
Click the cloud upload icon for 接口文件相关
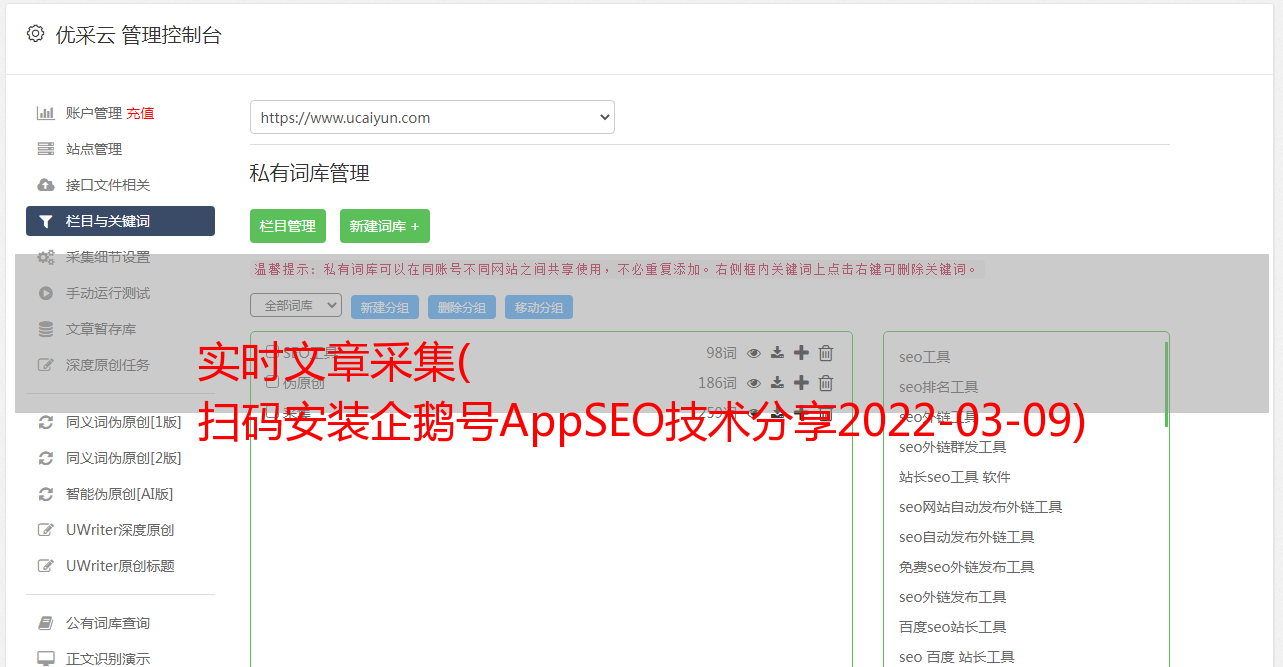[x=45, y=185]
